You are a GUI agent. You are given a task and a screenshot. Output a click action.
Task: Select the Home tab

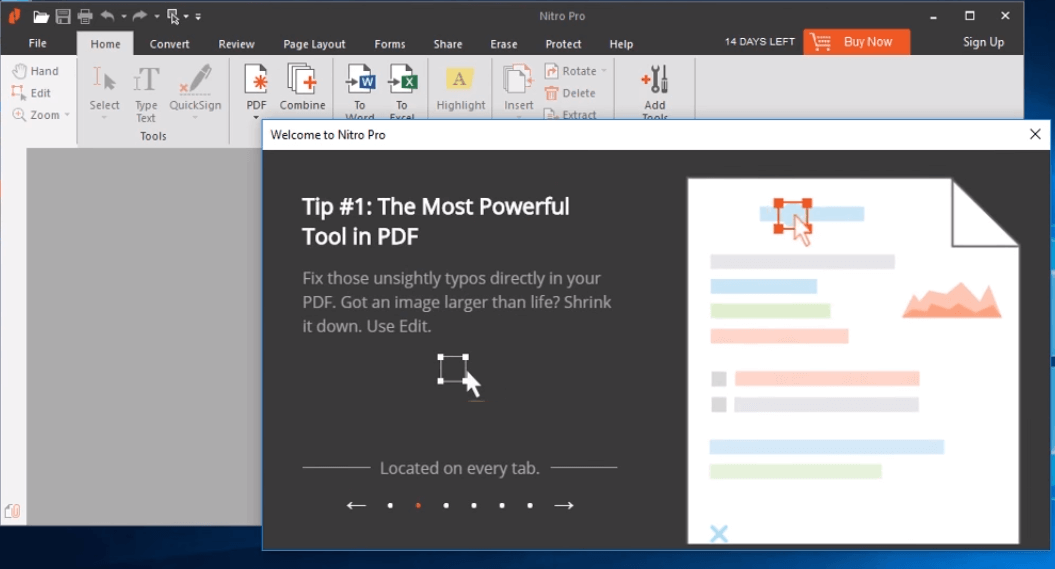coord(106,44)
